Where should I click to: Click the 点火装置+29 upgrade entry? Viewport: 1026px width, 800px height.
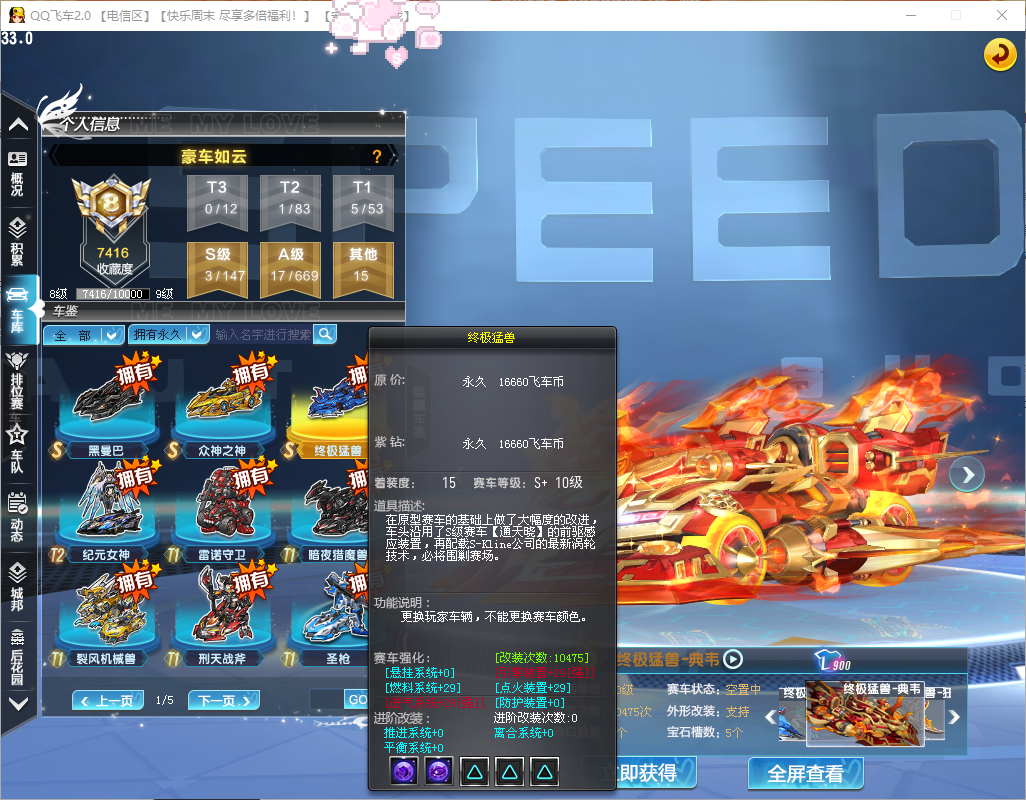coord(533,687)
